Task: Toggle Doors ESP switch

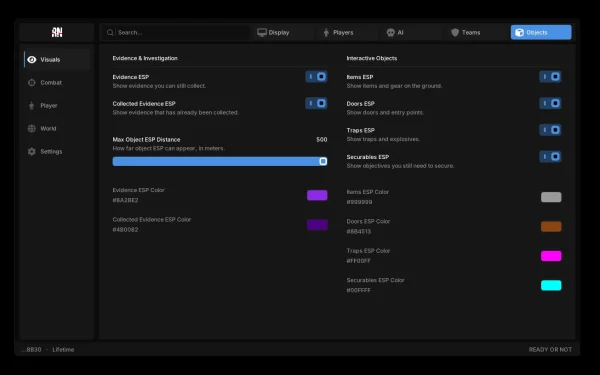Action: coord(550,103)
